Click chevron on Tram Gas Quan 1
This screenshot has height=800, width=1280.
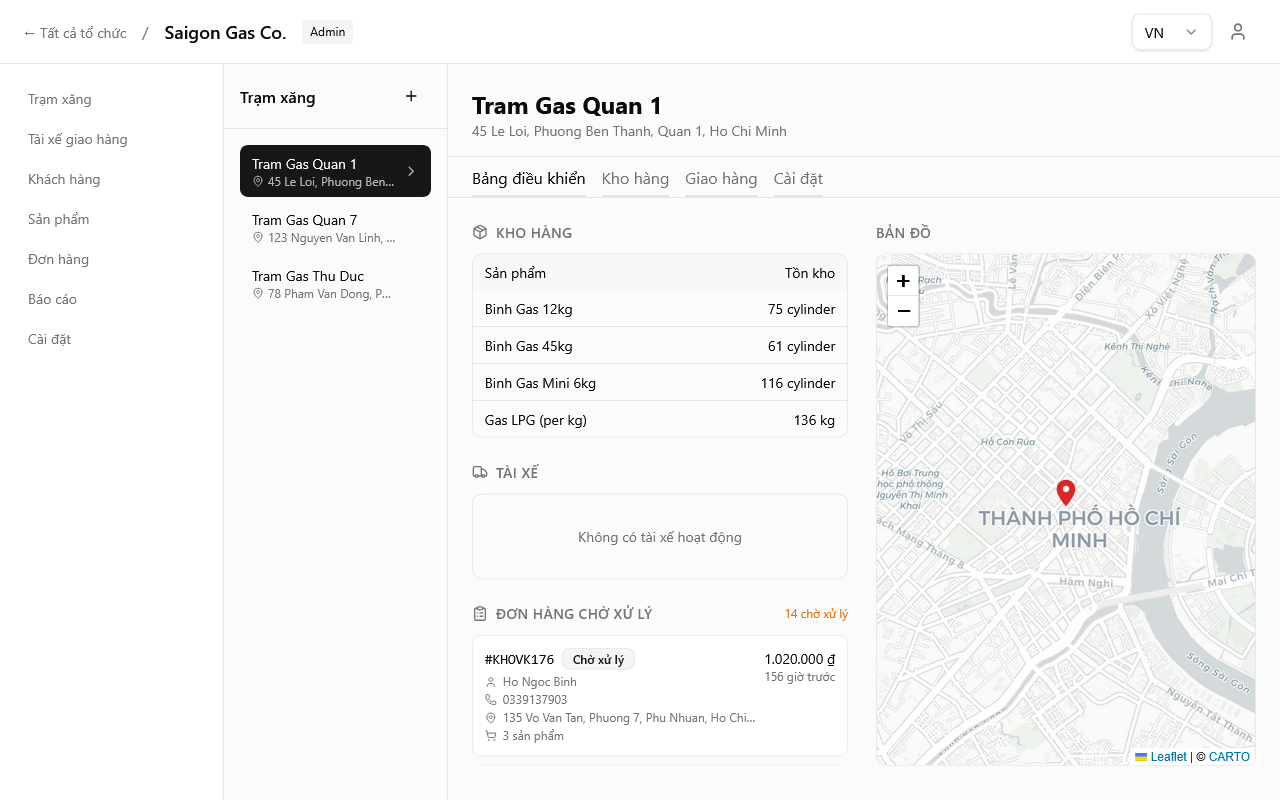pyautogui.click(x=411, y=171)
